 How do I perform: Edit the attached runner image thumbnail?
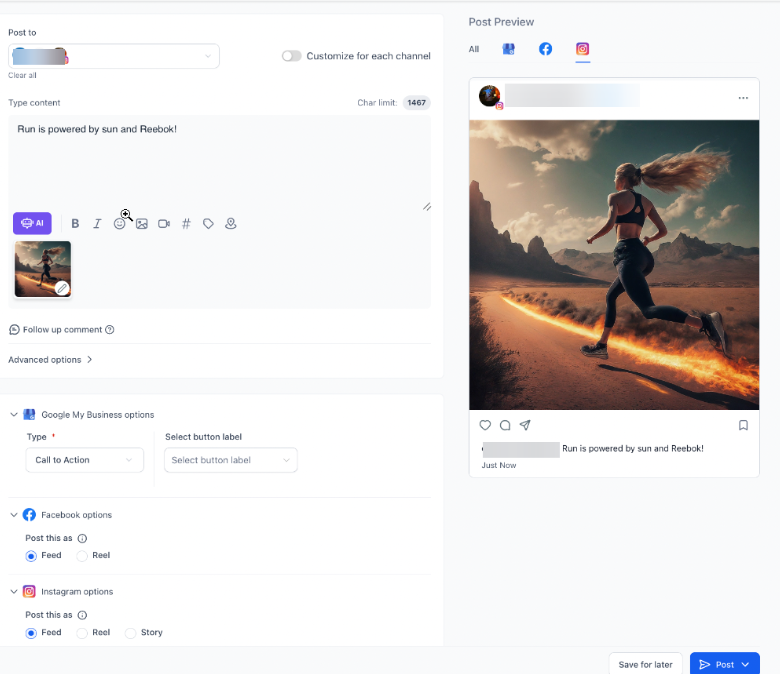(x=62, y=288)
